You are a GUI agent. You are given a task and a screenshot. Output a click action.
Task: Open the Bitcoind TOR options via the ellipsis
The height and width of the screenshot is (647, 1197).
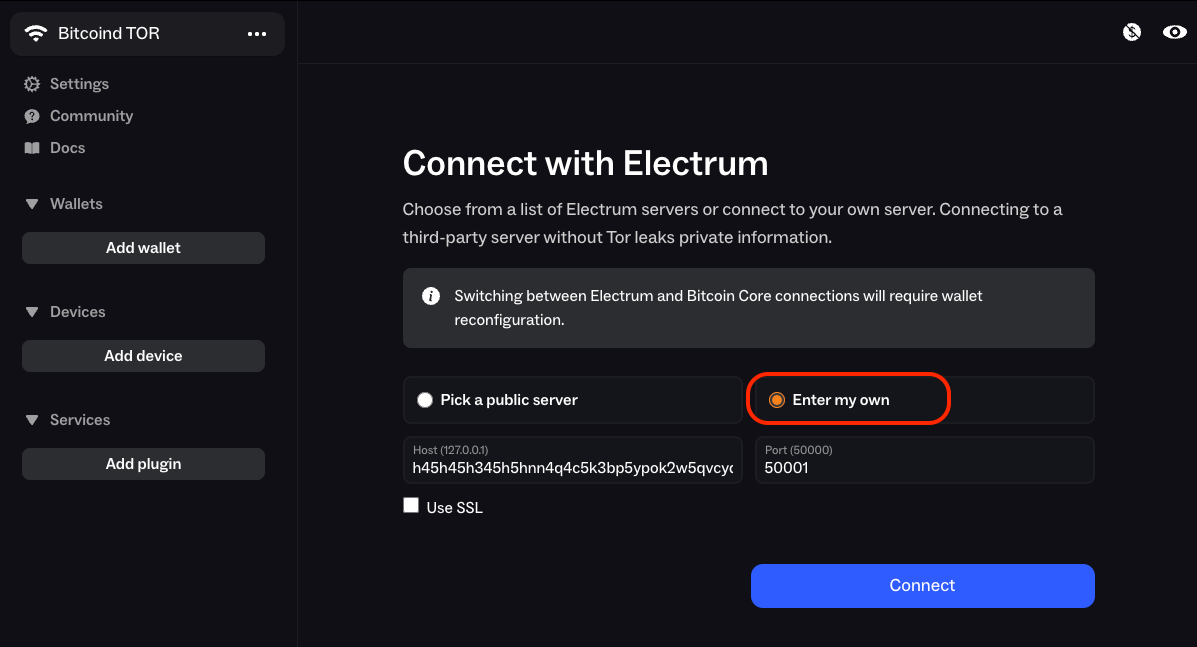257,33
